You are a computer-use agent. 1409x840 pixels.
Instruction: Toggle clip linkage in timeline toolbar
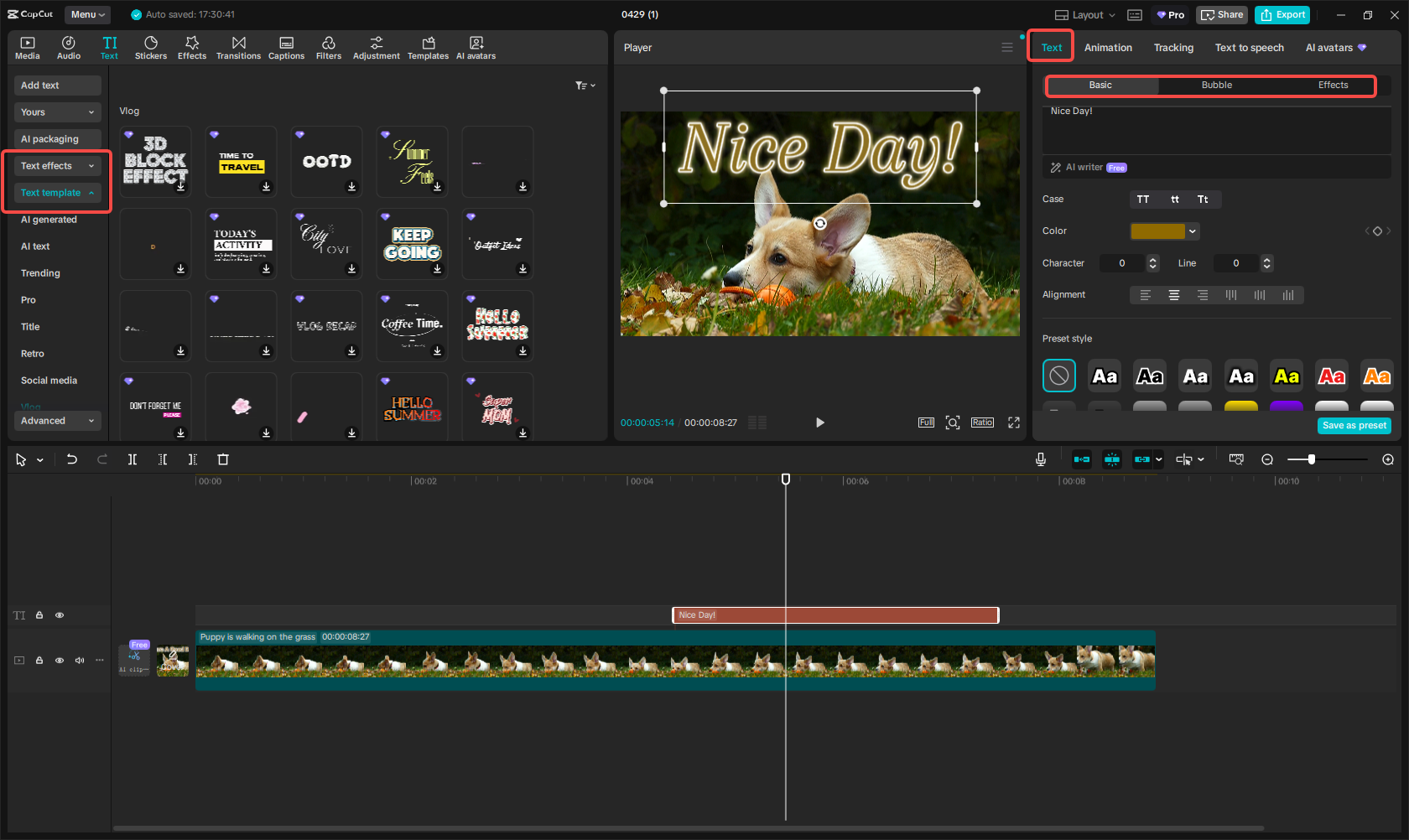point(1141,459)
